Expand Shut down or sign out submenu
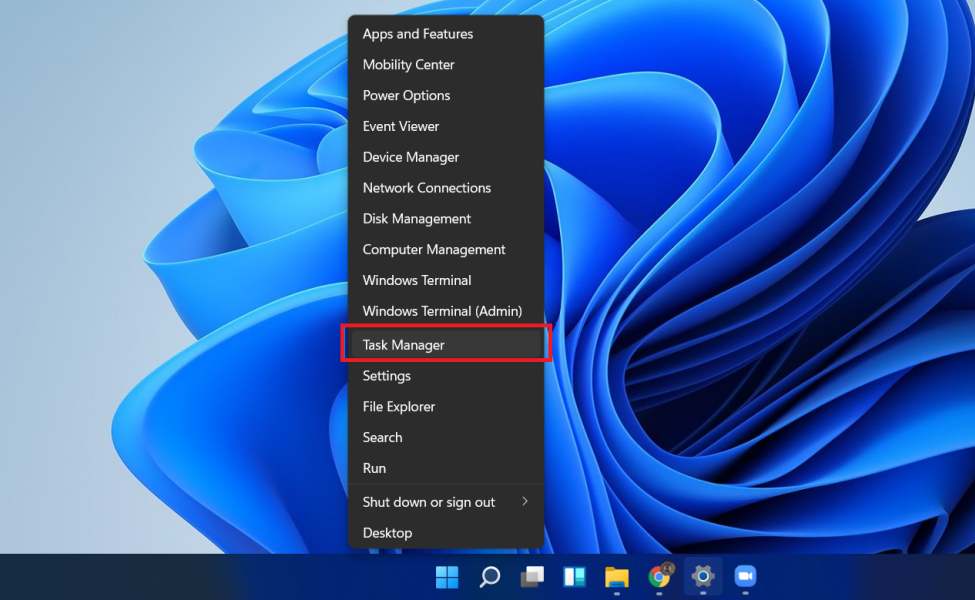The image size is (975, 600). click(446, 502)
